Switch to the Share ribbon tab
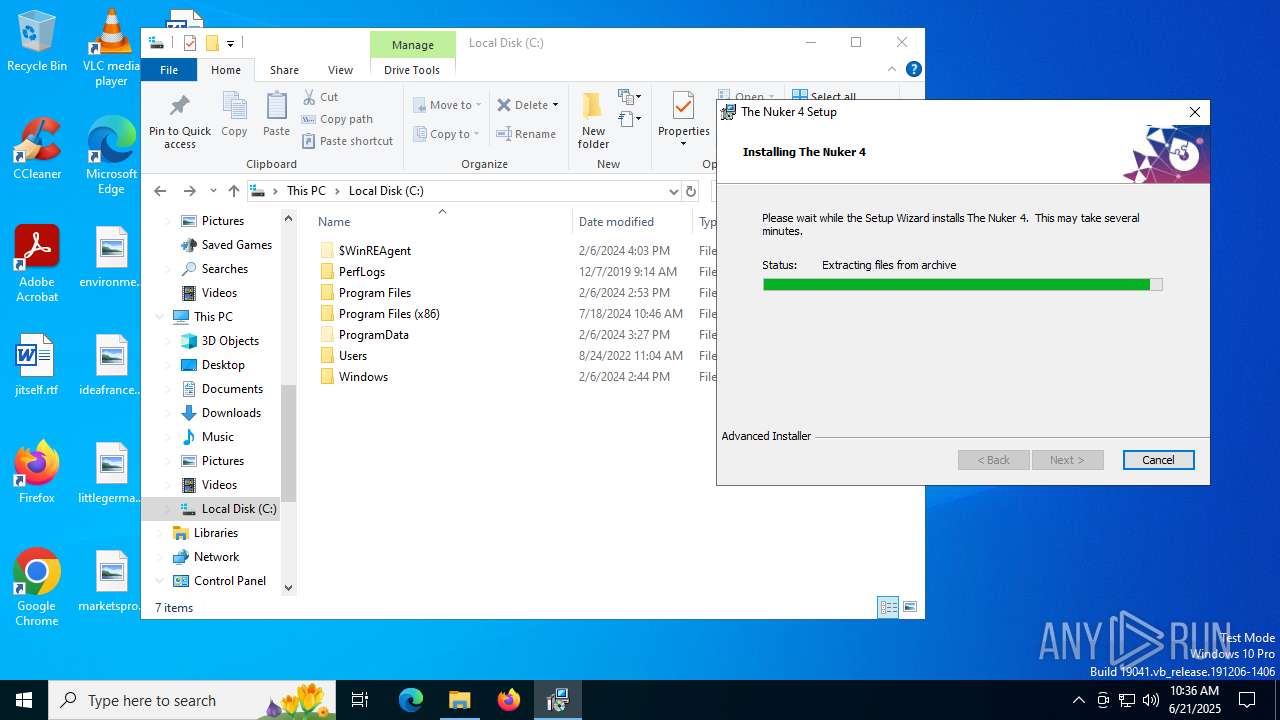Viewport: 1280px width, 720px height. coord(284,70)
